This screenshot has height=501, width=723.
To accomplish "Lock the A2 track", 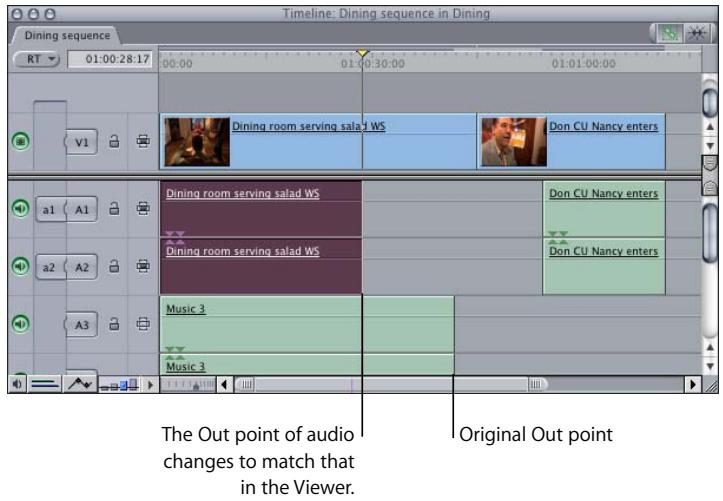I will point(114,266).
